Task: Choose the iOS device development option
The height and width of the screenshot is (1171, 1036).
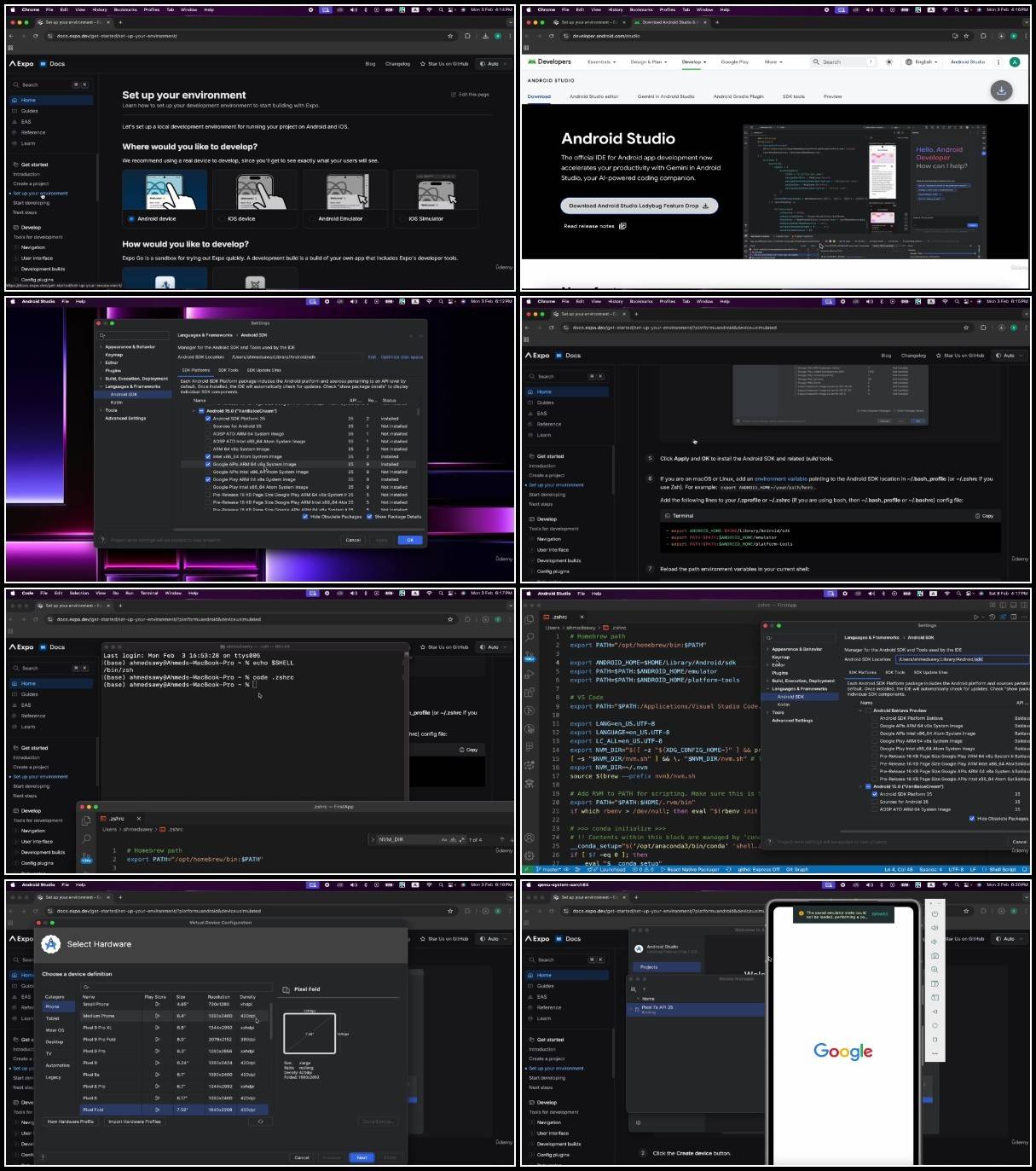Action: pos(255,198)
